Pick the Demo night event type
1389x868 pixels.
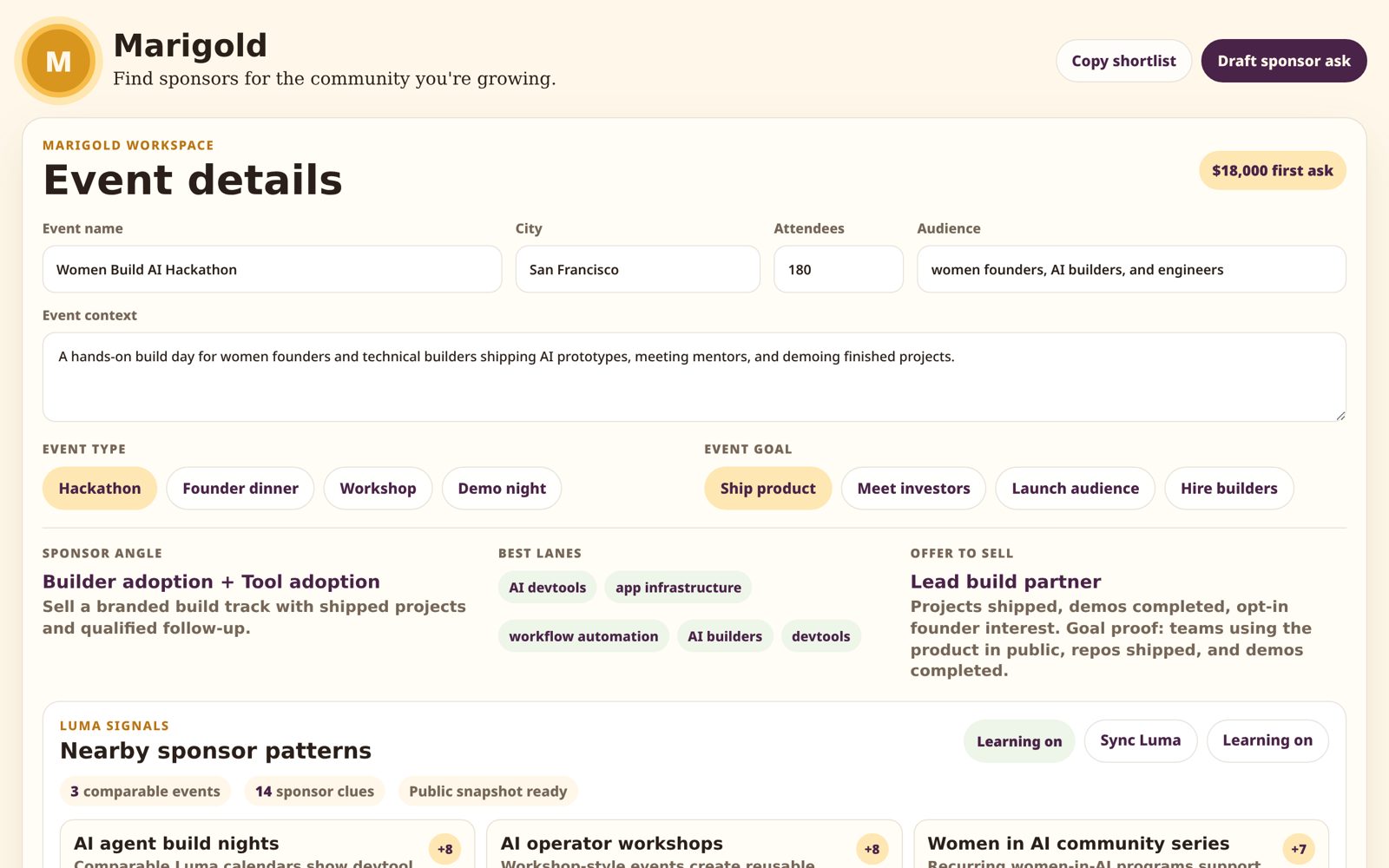tap(502, 488)
